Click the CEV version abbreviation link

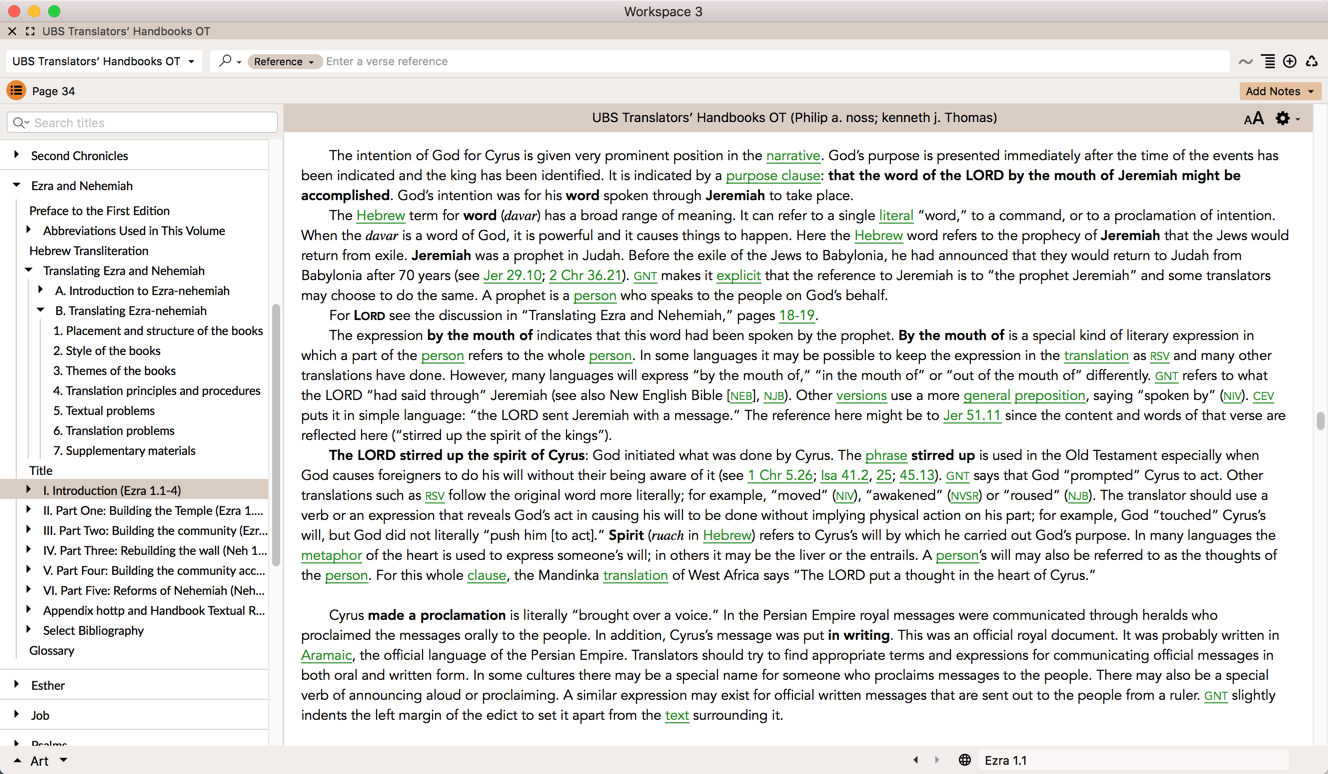(x=1264, y=397)
